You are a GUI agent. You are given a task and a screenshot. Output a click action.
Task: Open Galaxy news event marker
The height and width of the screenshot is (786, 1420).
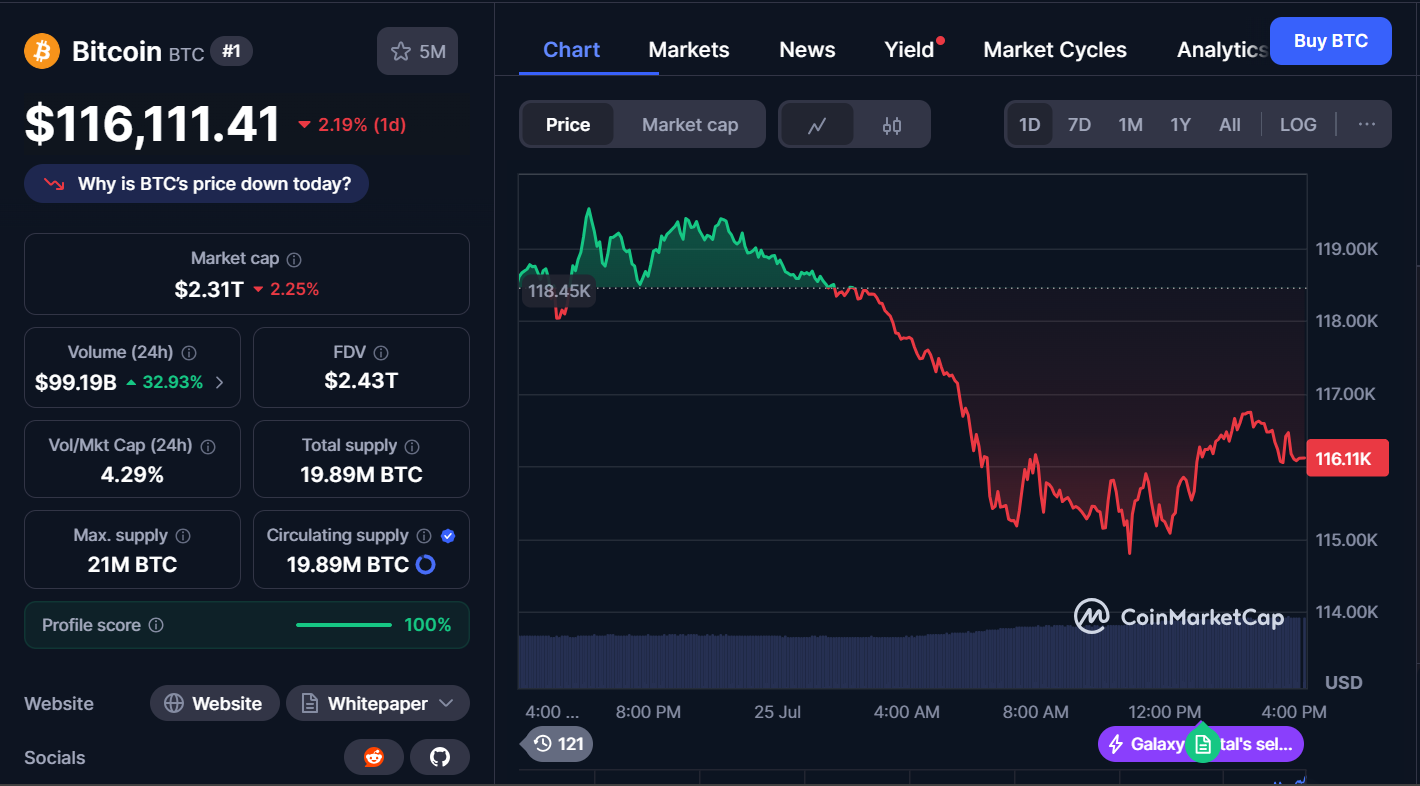click(x=1201, y=744)
